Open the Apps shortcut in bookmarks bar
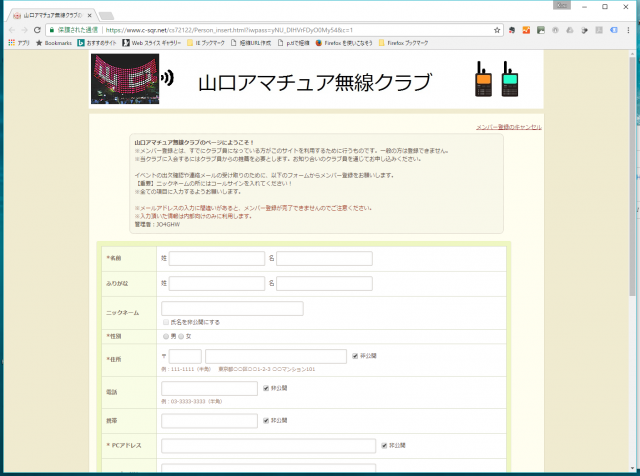This screenshot has width=640, height=476. (18, 43)
